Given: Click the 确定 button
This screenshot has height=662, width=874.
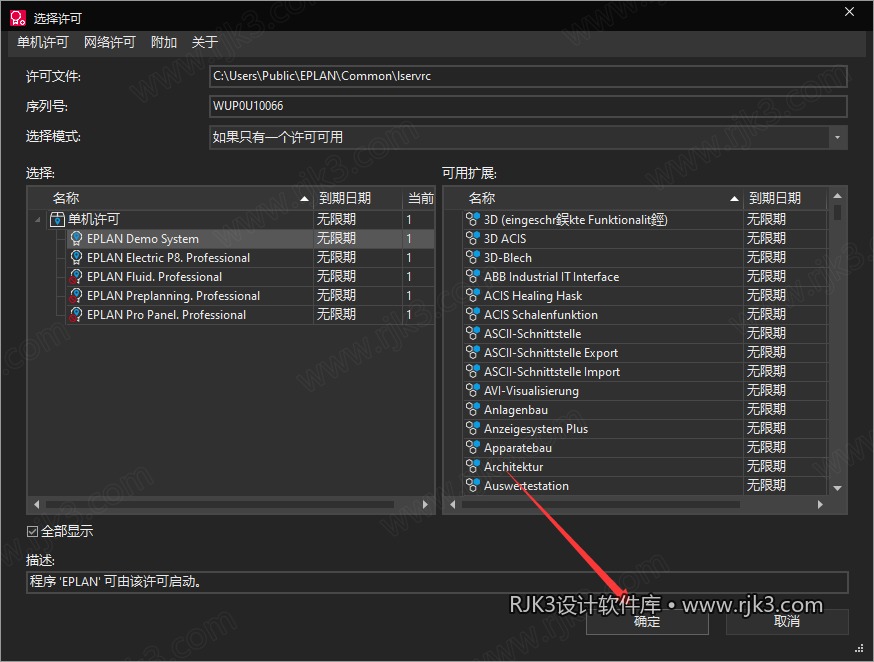Looking at the screenshot, I should [x=647, y=621].
